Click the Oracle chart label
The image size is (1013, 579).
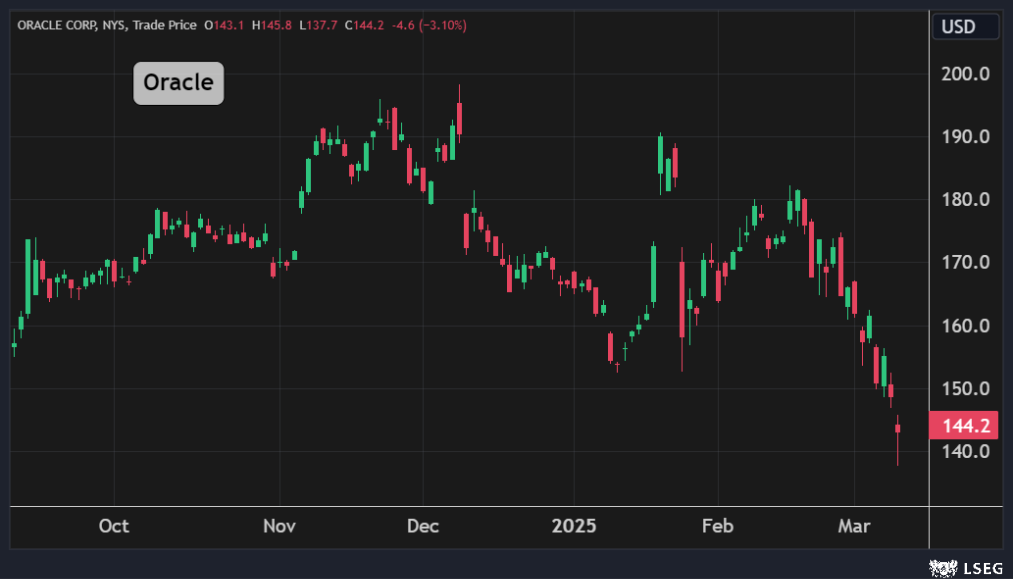178,82
